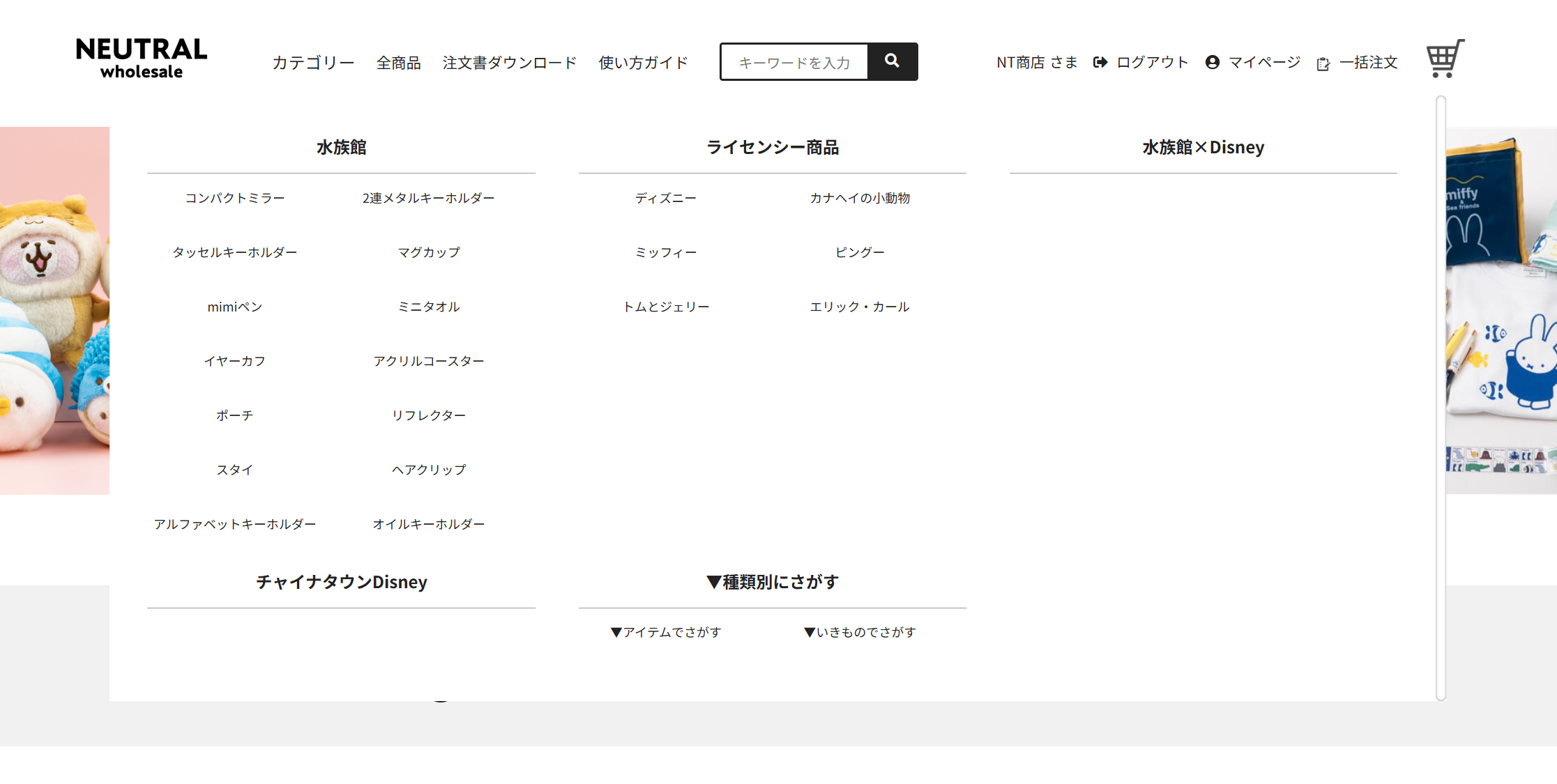1557x784 pixels.
Task: Open the shopping cart icon
Action: [1445, 59]
